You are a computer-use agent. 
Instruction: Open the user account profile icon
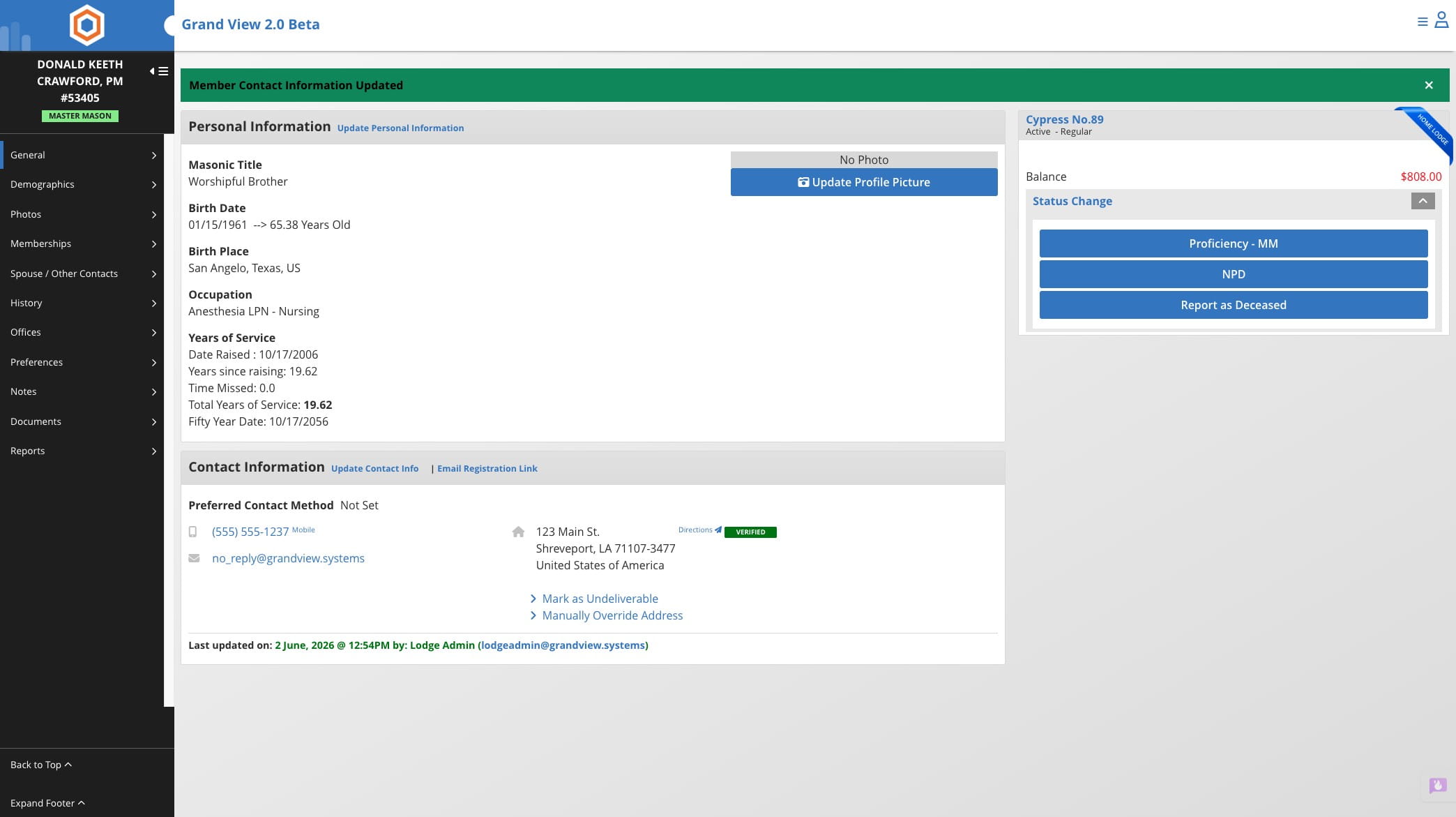click(1441, 20)
